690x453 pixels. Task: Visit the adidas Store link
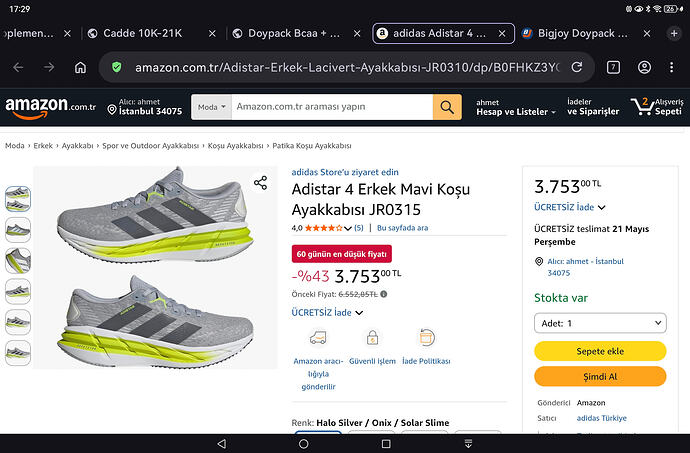tap(345, 172)
